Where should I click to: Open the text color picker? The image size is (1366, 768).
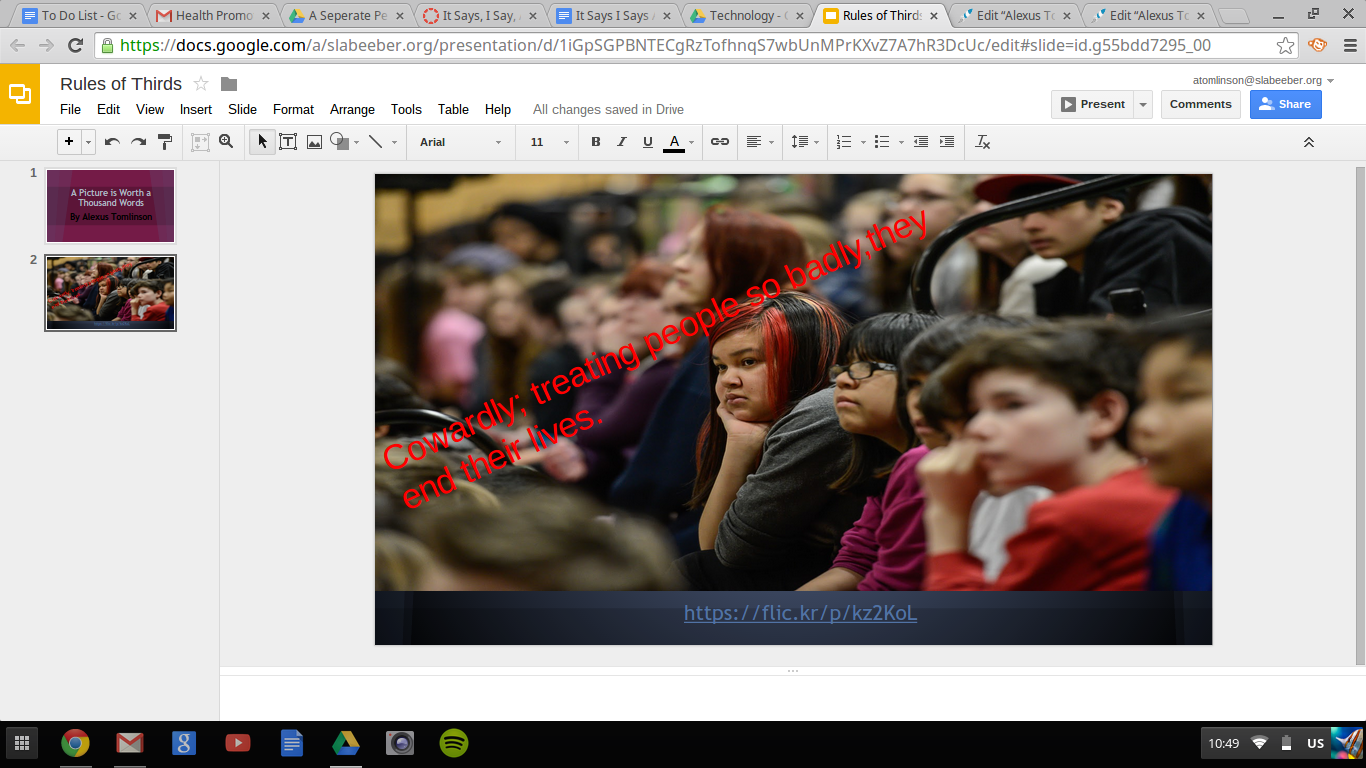click(x=674, y=142)
